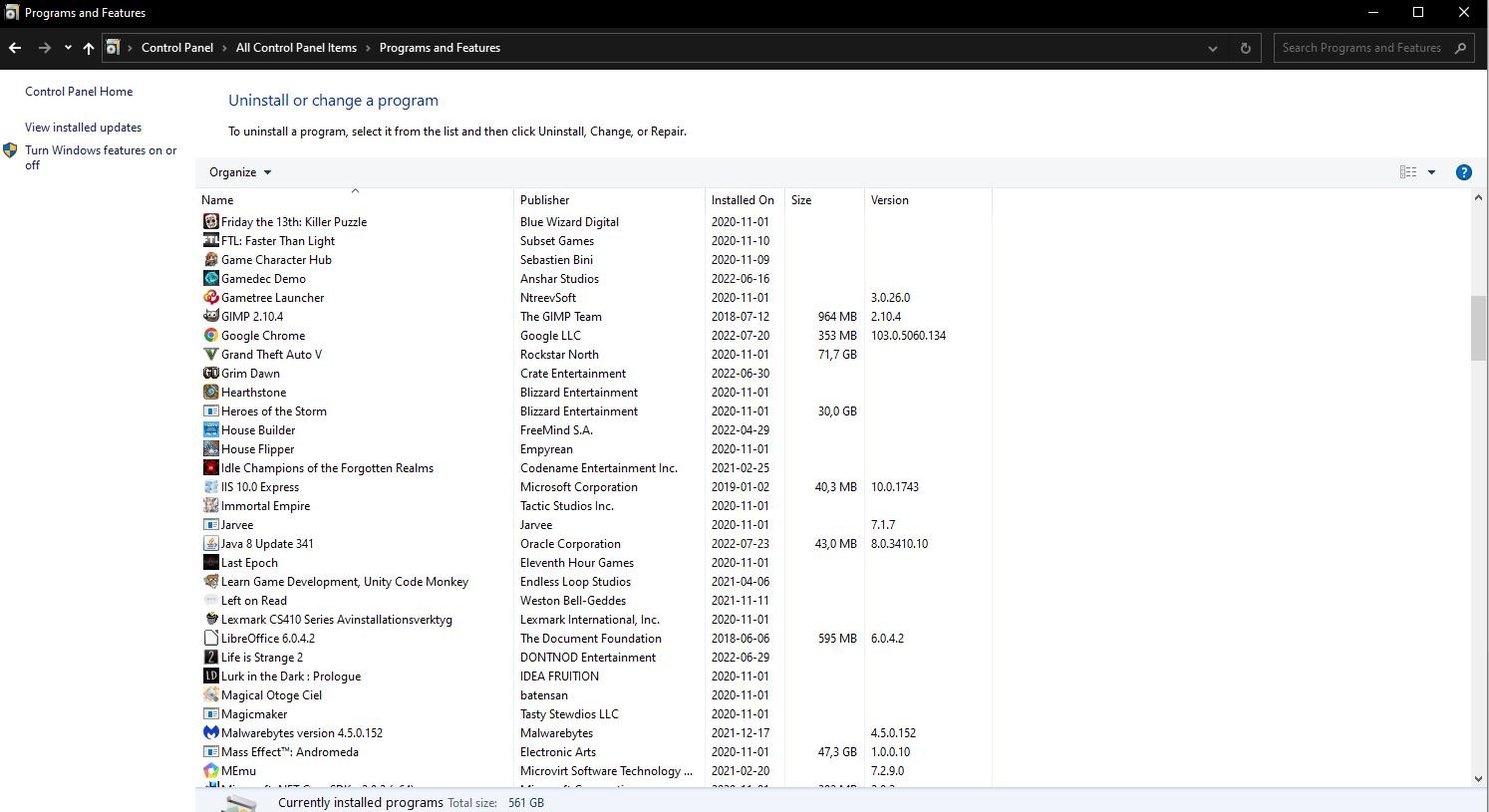The width and height of the screenshot is (1489, 812).
Task: Select the Left on Read row
Action: point(595,600)
